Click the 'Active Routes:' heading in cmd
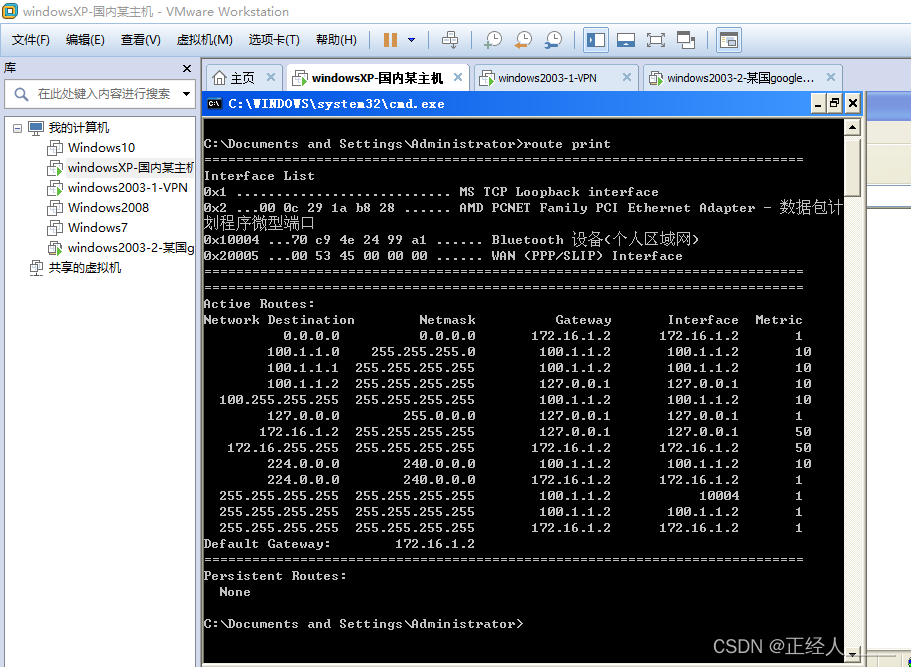Viewport: 911px width, 667px height. [259, 304]
